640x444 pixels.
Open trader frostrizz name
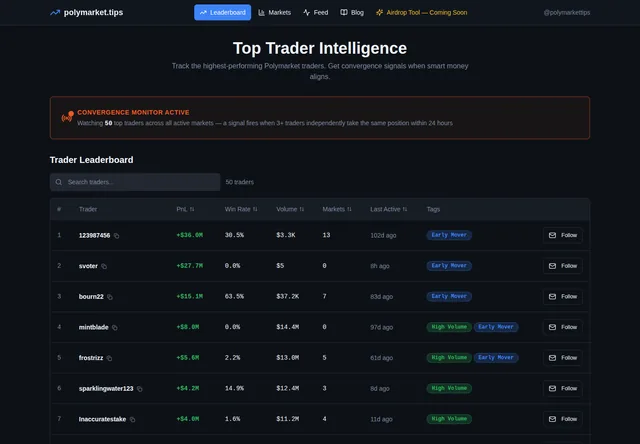point(91,358)
